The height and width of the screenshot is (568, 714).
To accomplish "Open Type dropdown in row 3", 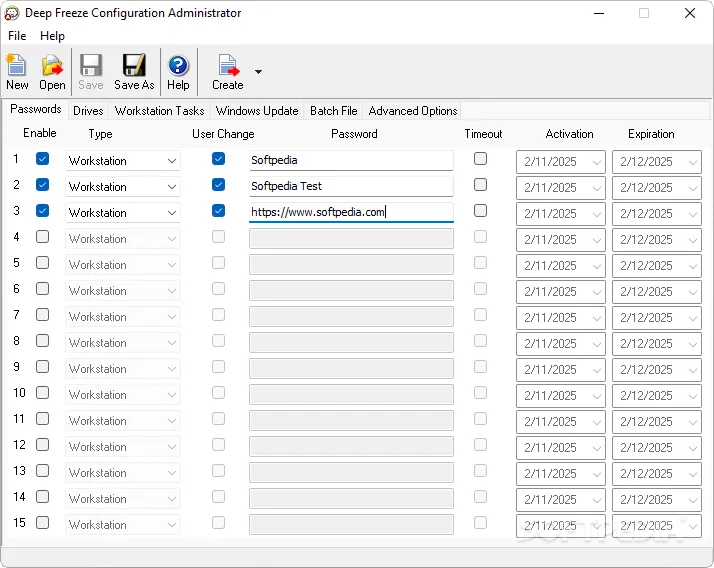I will click(x=122, y=213).
